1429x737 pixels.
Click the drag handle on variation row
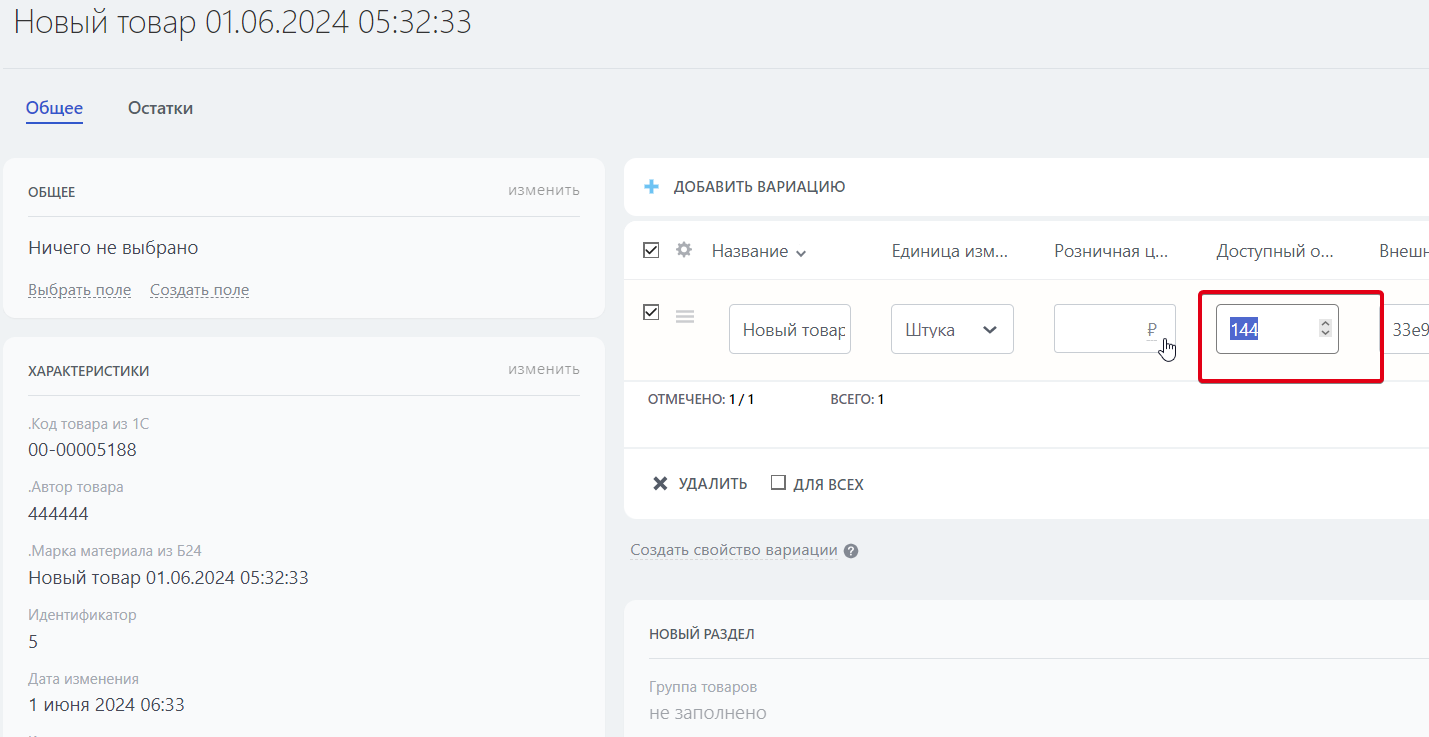685,316
